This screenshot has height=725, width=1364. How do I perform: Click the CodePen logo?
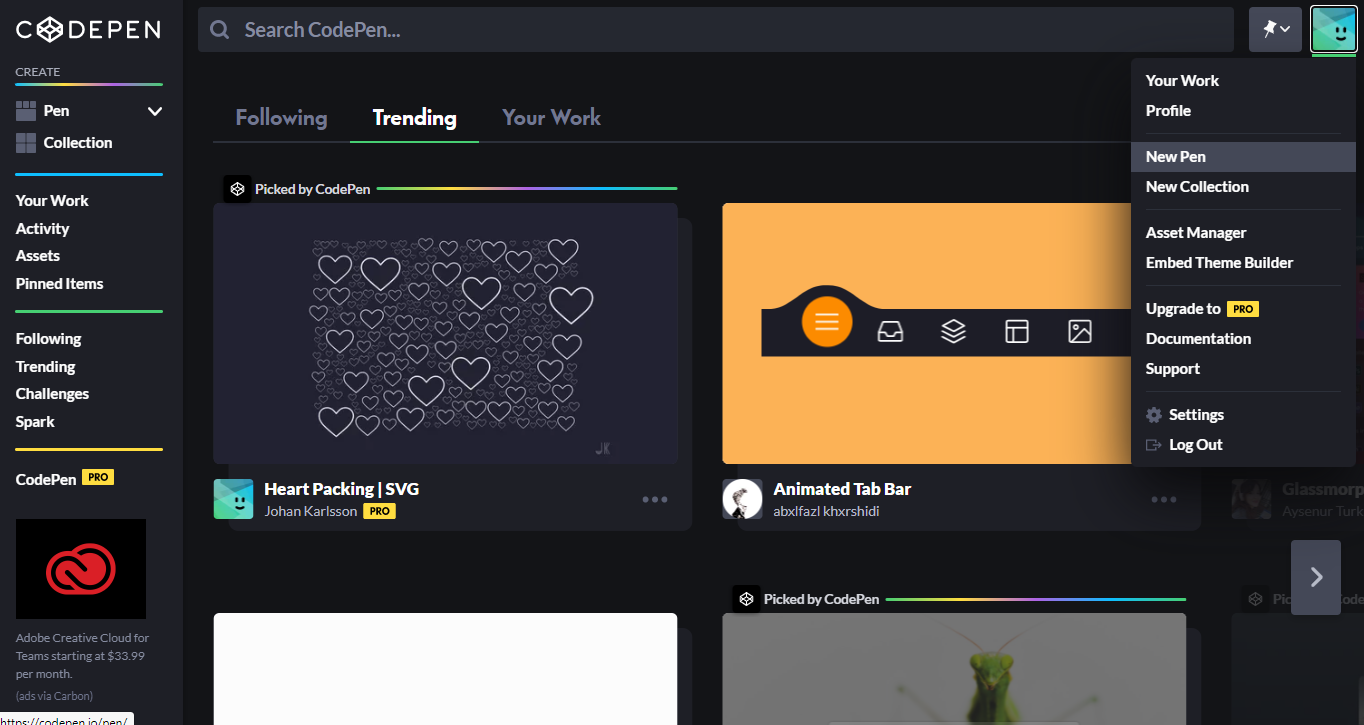pos(88,30)
